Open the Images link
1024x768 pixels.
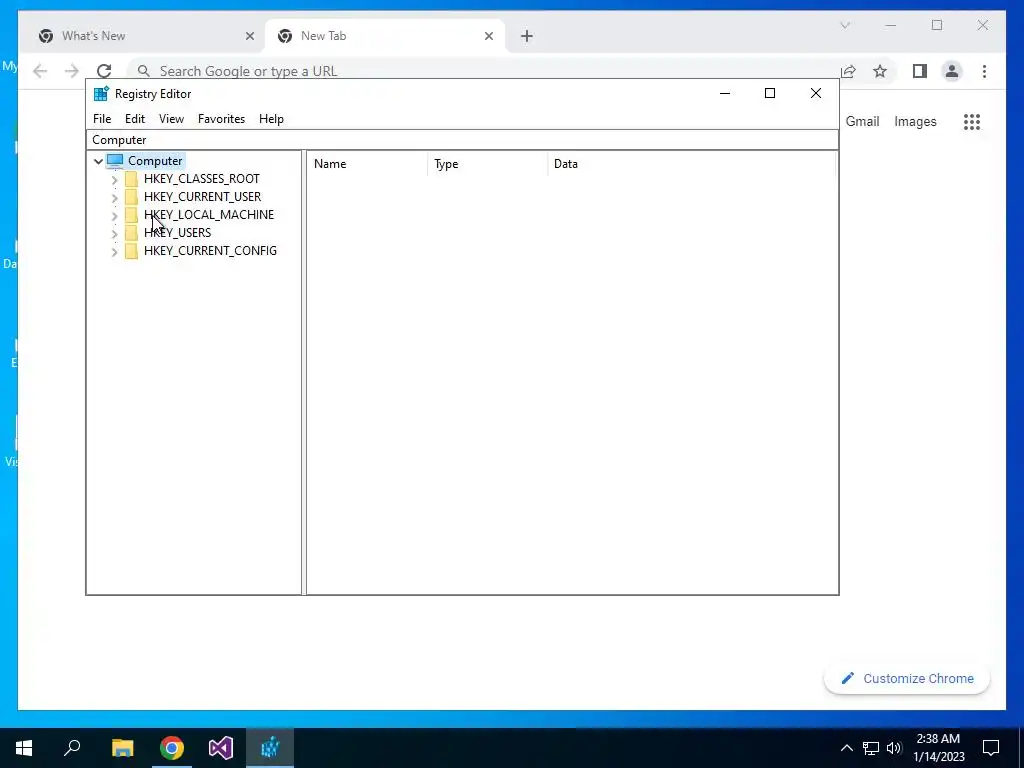915,121
